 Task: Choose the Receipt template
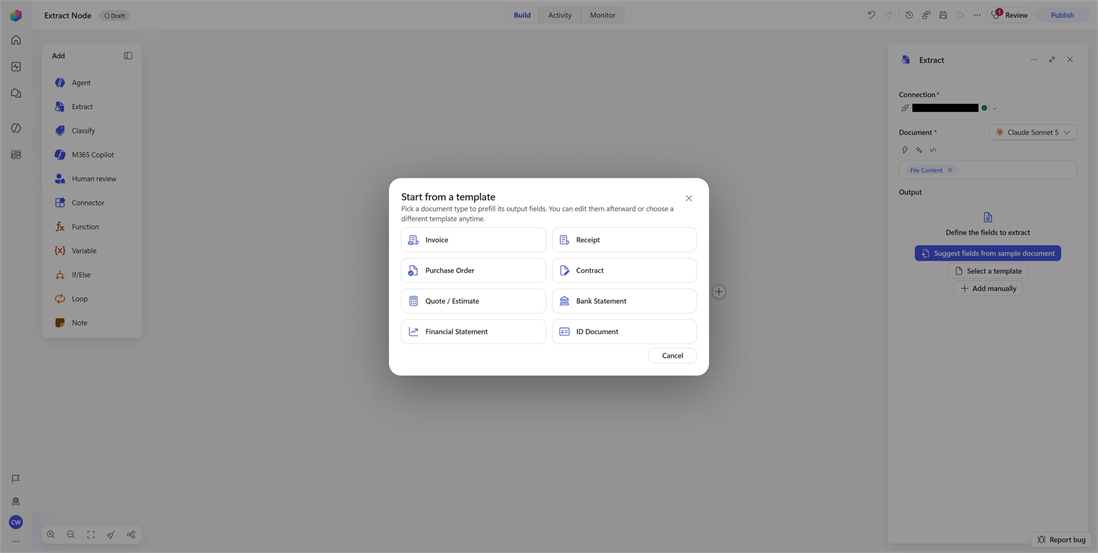(624, 239)
